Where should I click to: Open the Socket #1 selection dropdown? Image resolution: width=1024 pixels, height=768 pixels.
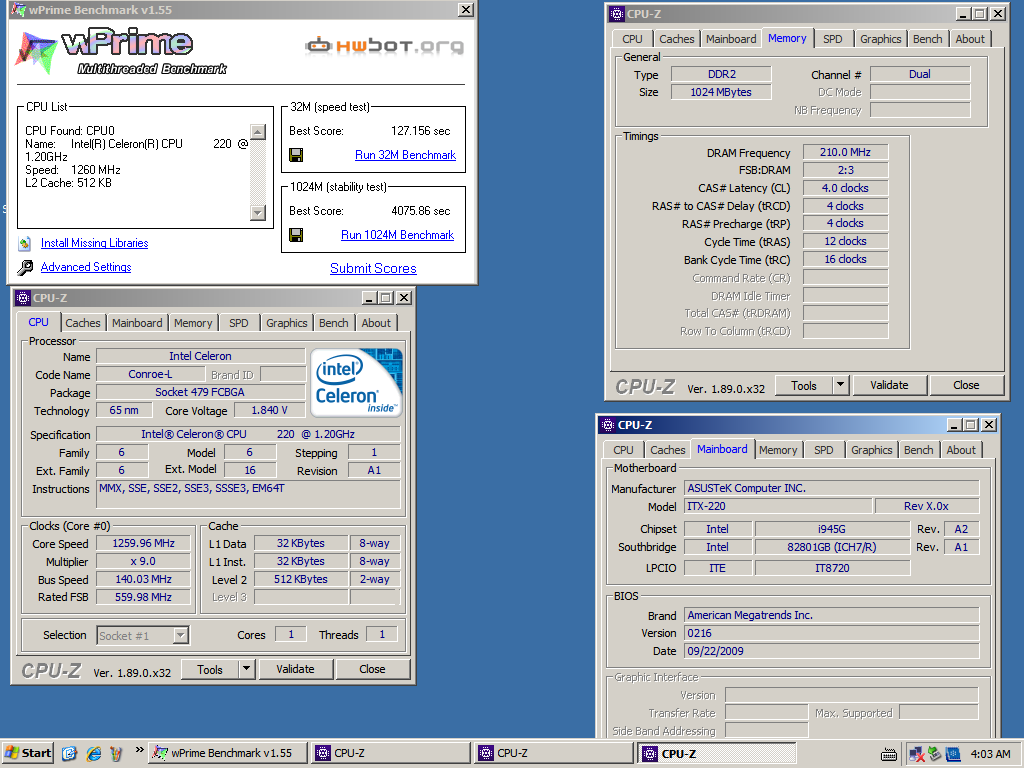click(x=144, y=635)
